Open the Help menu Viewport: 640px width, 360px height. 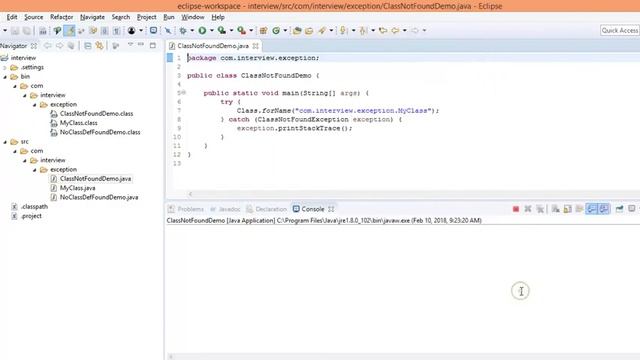[218, 17]
